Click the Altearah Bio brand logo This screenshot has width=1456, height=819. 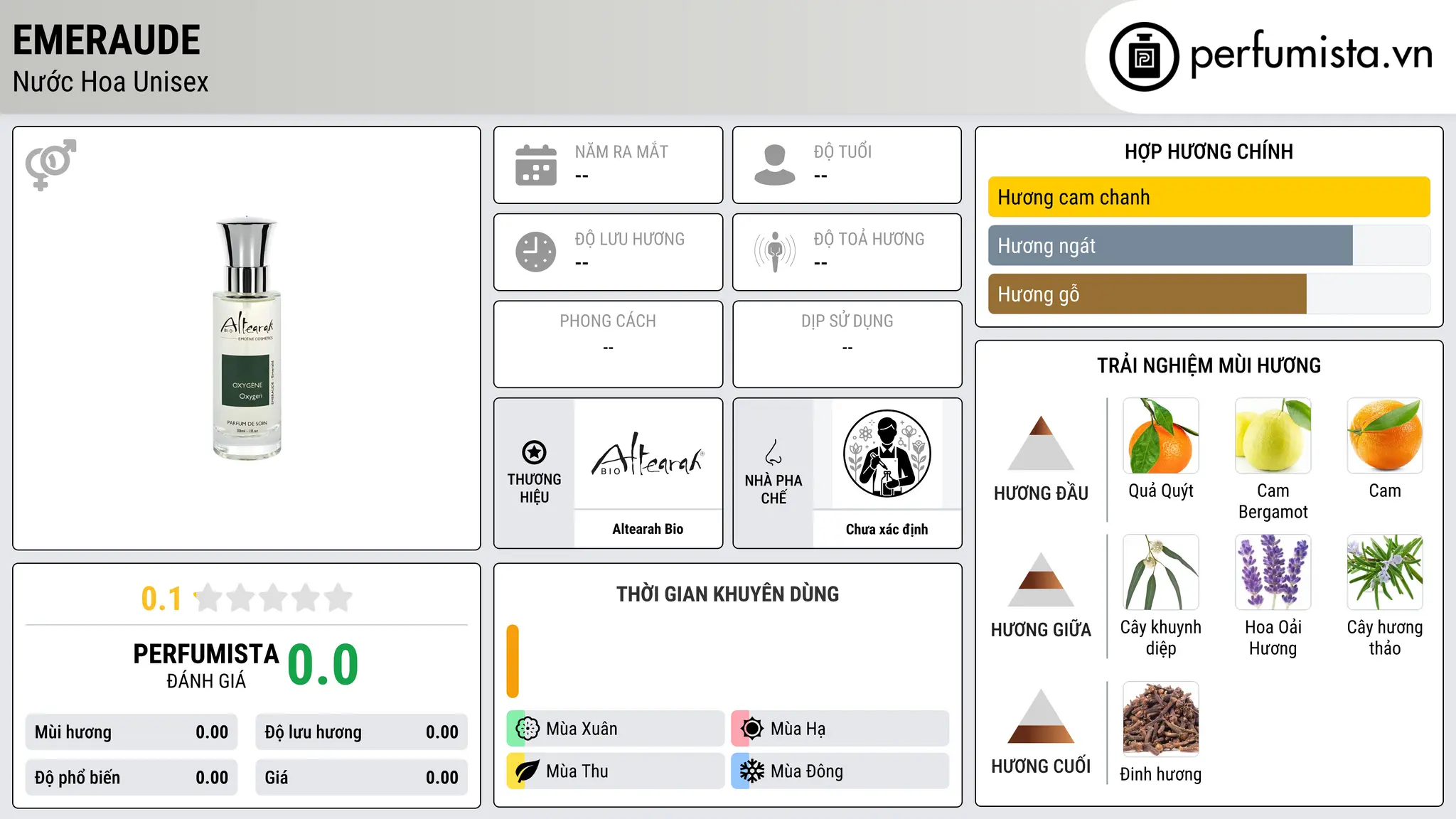tap(648, 454)
